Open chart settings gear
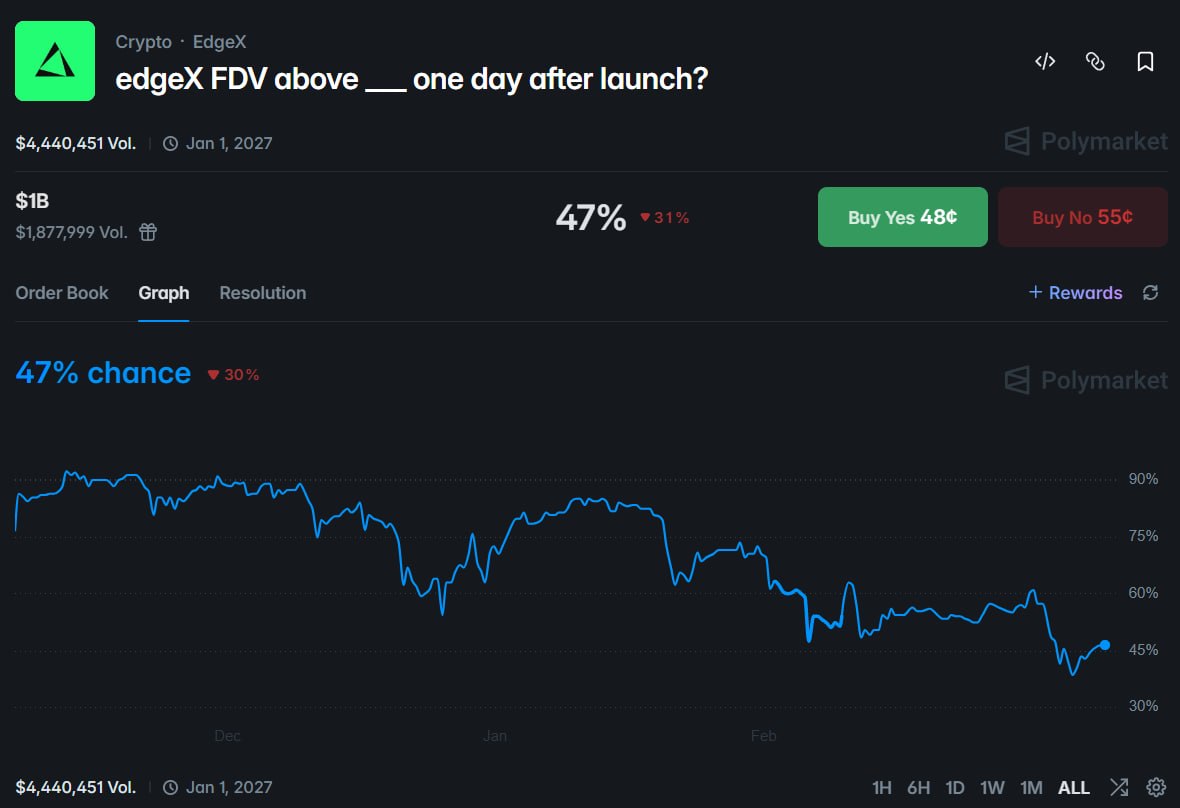1180x808 pixels. tap(1156, 787)
